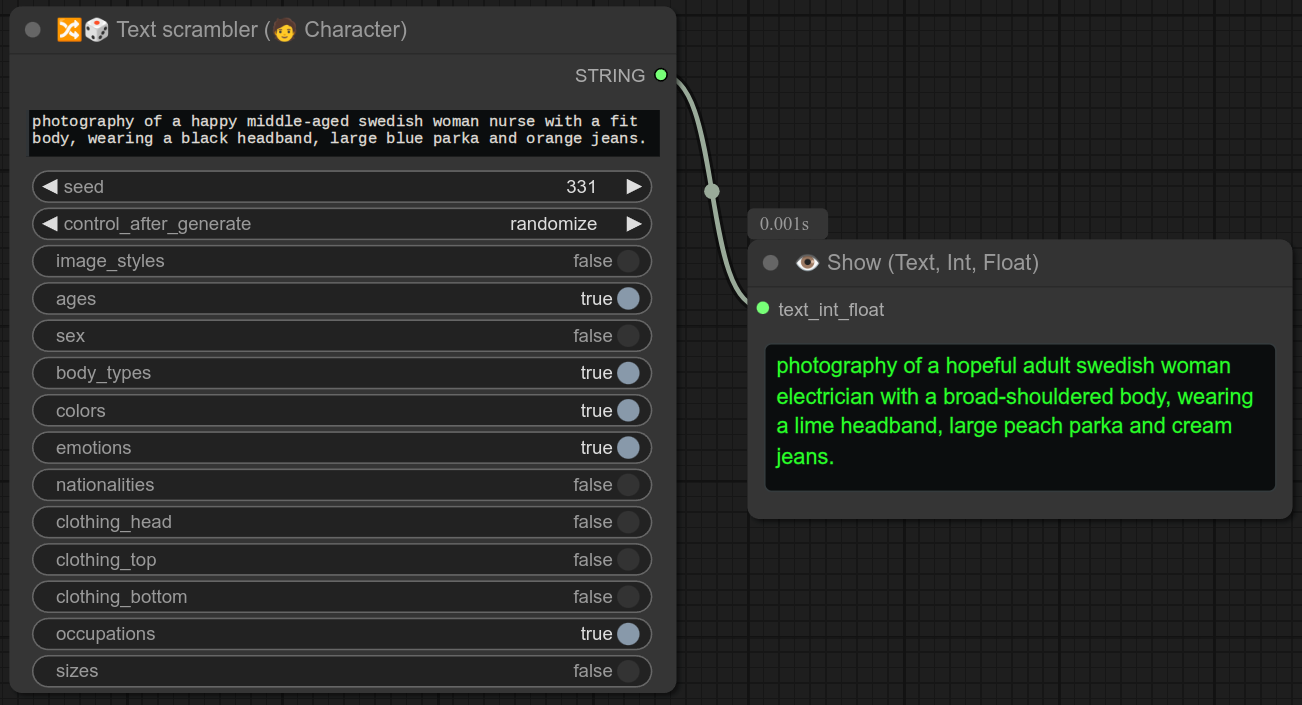
Task: Switch control_after_generate to the previous option
Action: 49,224
